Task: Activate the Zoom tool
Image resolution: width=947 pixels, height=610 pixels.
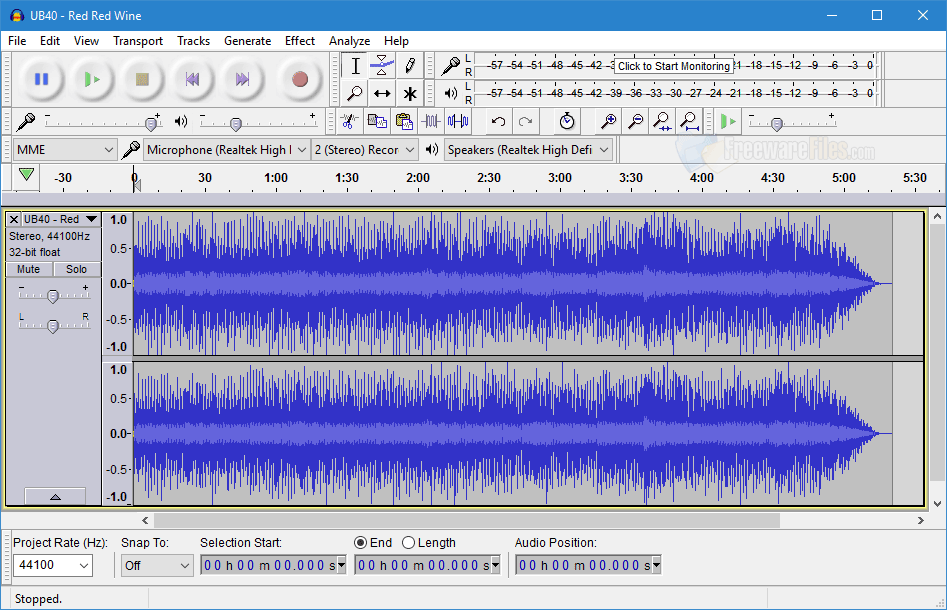Action: pos(355,92)
